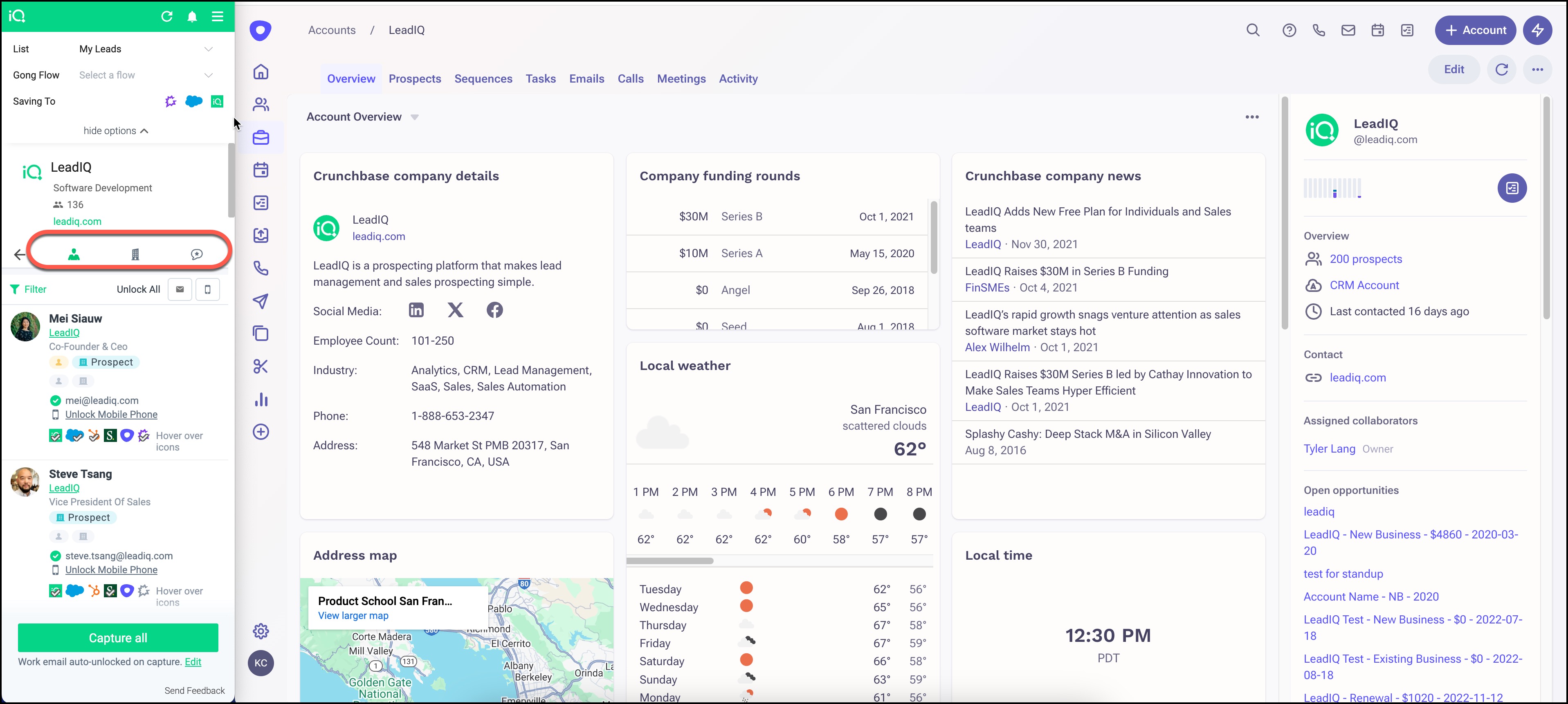Image resolution: width=1568 pixels, height=704 pixels.
Task: Open the Filter for leads
Action: (x=28, y=289)
